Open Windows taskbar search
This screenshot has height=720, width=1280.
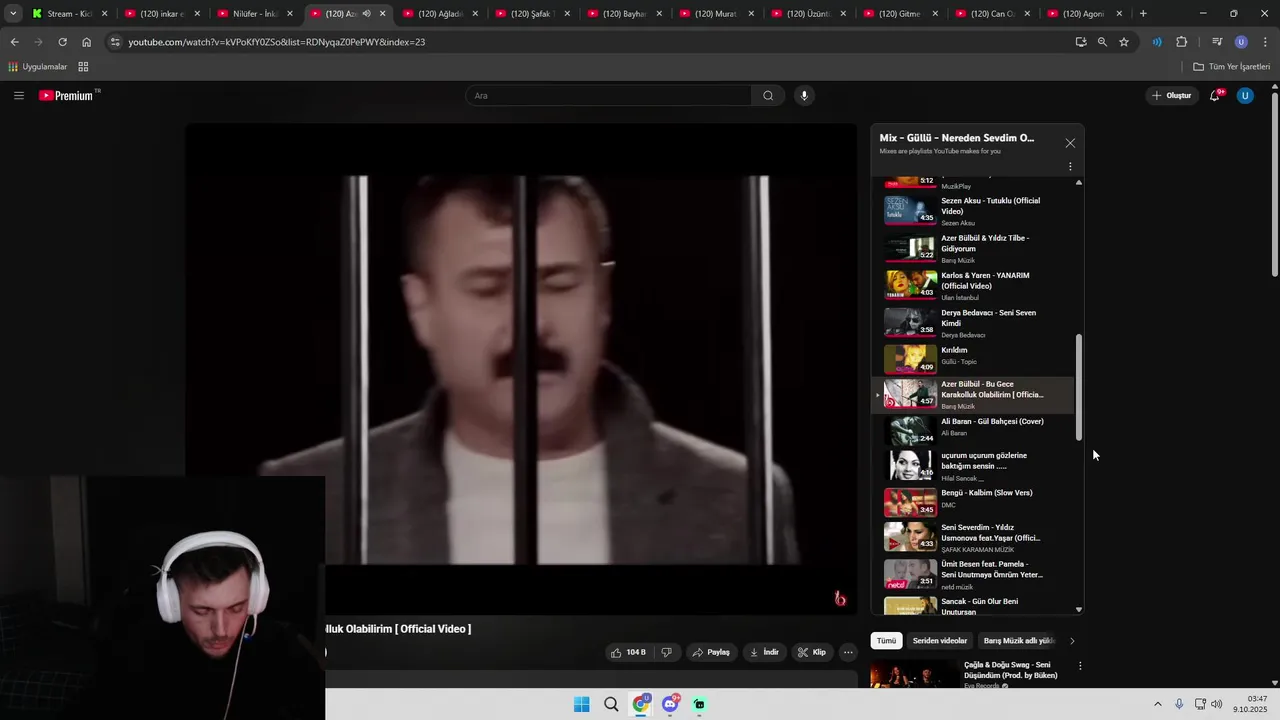pos(611,704)
